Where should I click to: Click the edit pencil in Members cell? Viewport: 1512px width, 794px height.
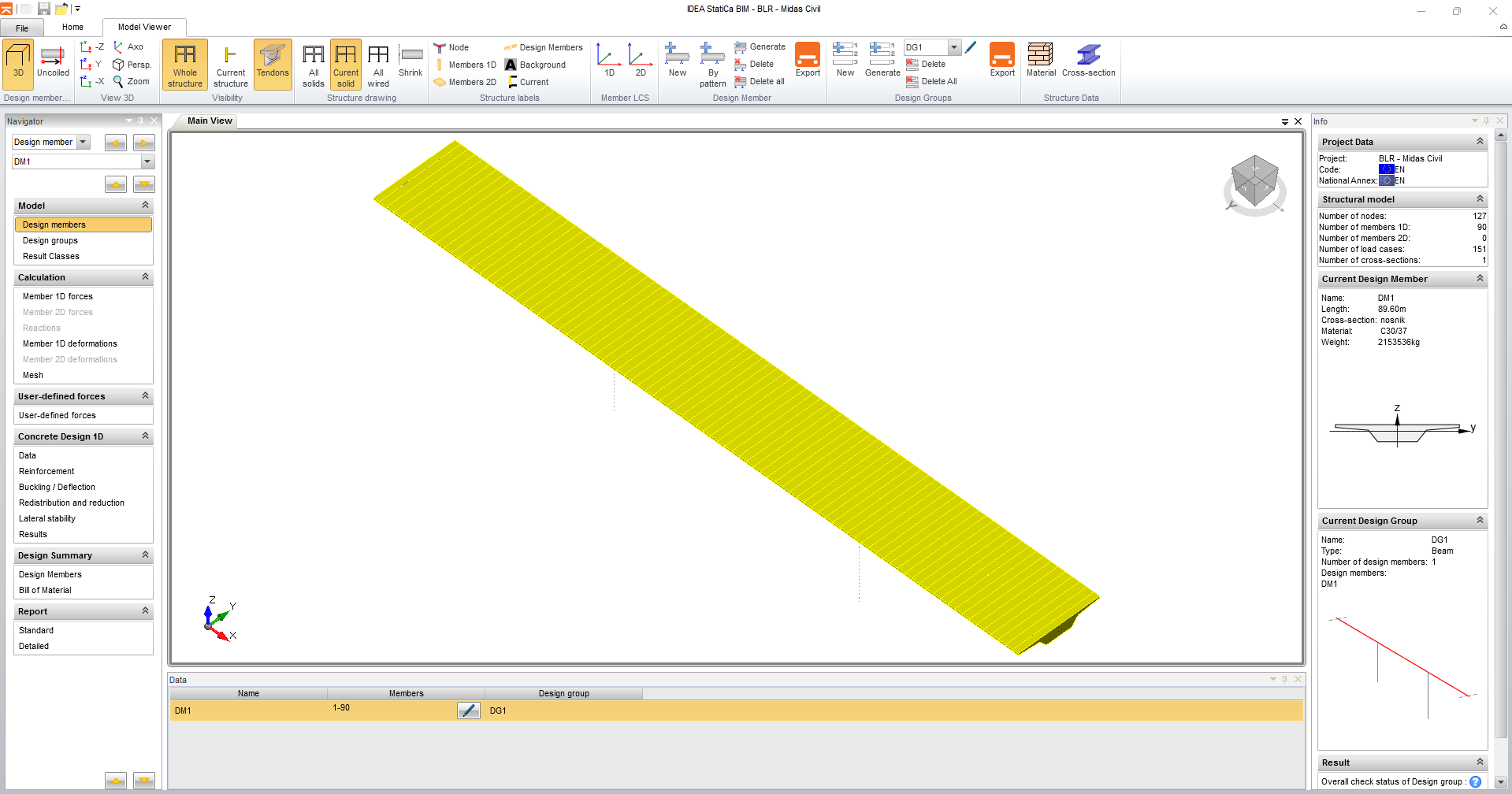tap(468, 711)
